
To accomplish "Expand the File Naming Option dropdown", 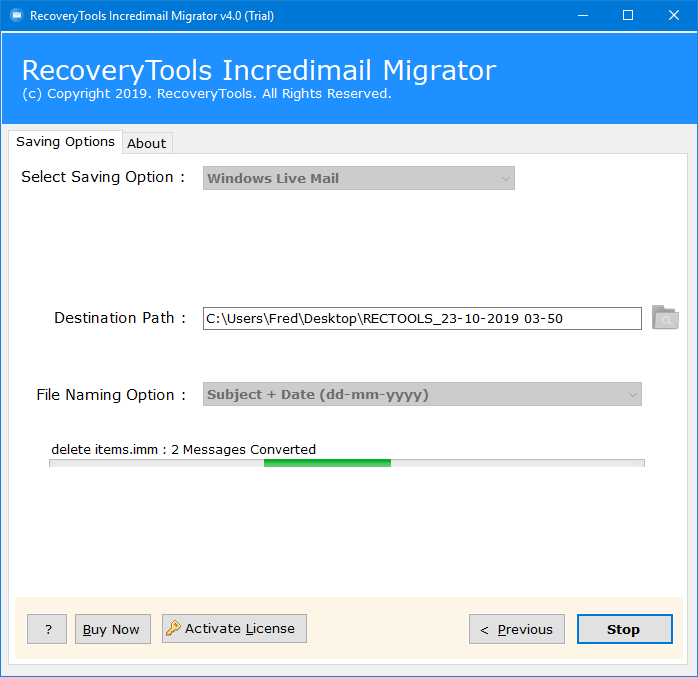I will (x=422, y=394).
